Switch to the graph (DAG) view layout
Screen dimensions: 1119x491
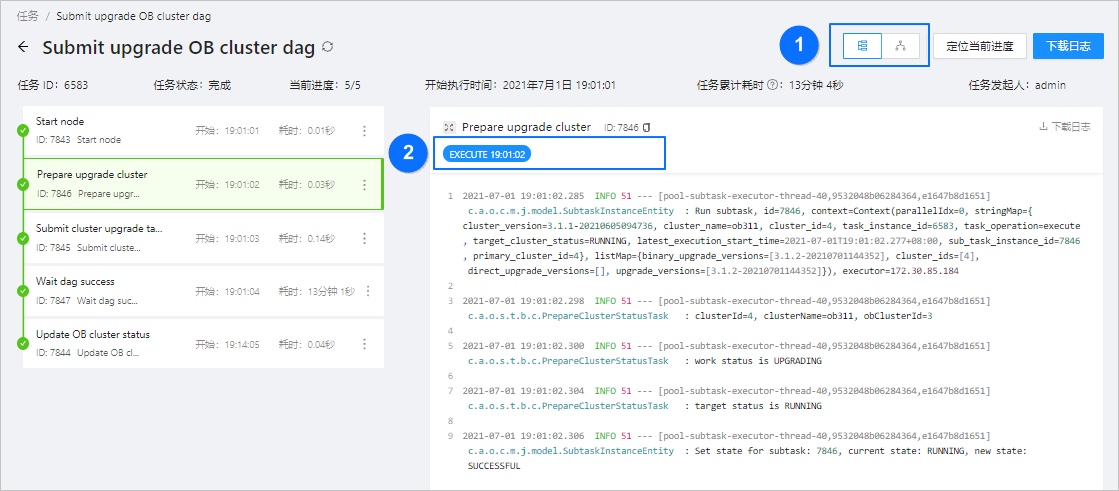[901, 46]
